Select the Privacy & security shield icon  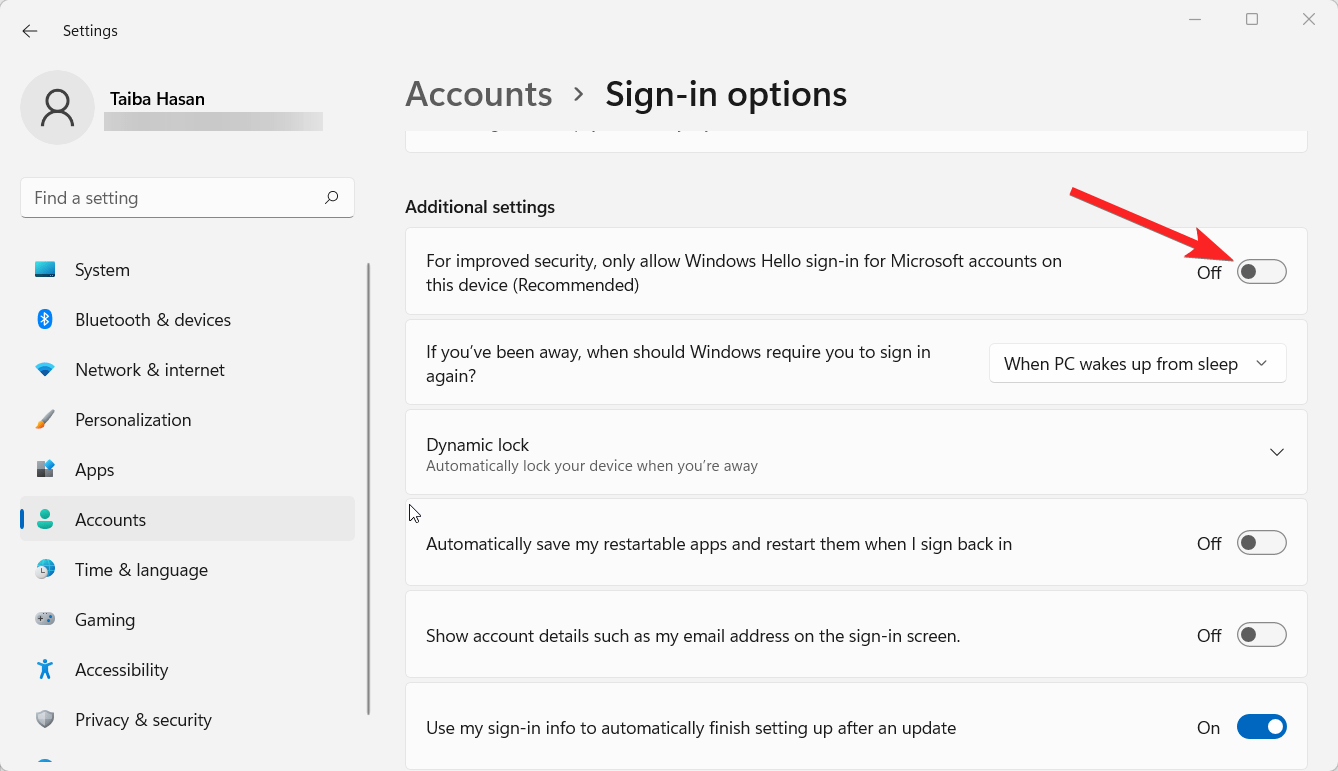tap(45, 719)
